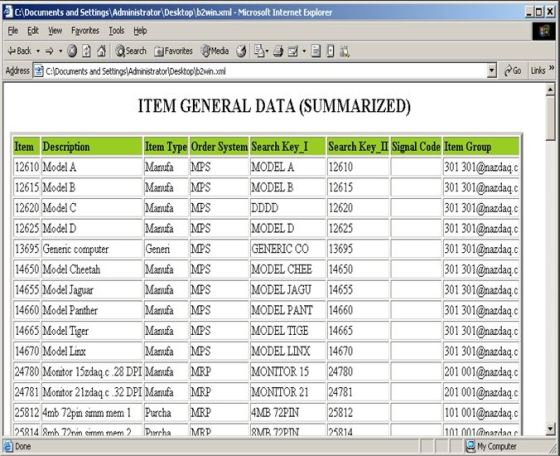Refresh the page using the Refresh icon
560x456 pixels.
pyautogui.click(x=86, y=51)
